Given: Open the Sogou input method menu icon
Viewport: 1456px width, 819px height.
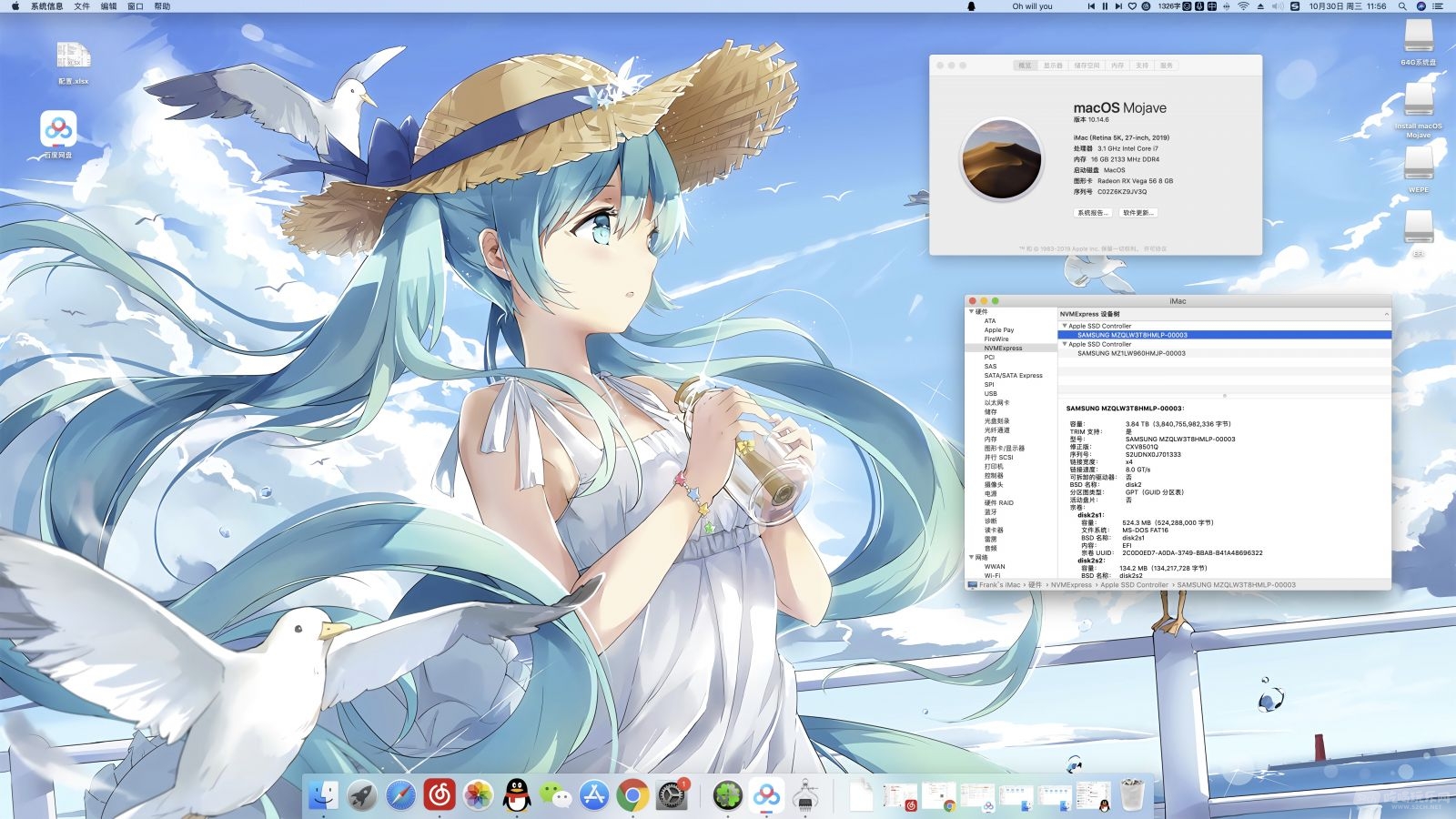Looking at the screenshot, I should pyautogui.click(x=1295, y=6).
